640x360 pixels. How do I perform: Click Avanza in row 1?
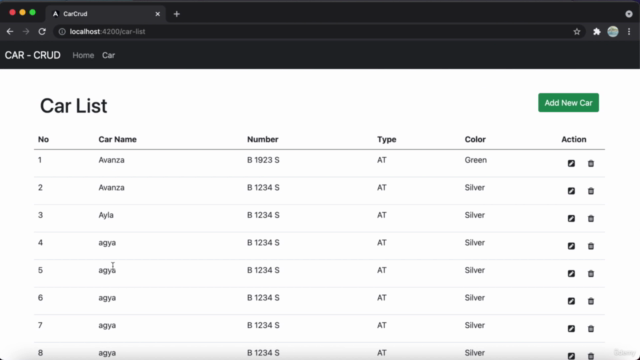coord(111,160)
